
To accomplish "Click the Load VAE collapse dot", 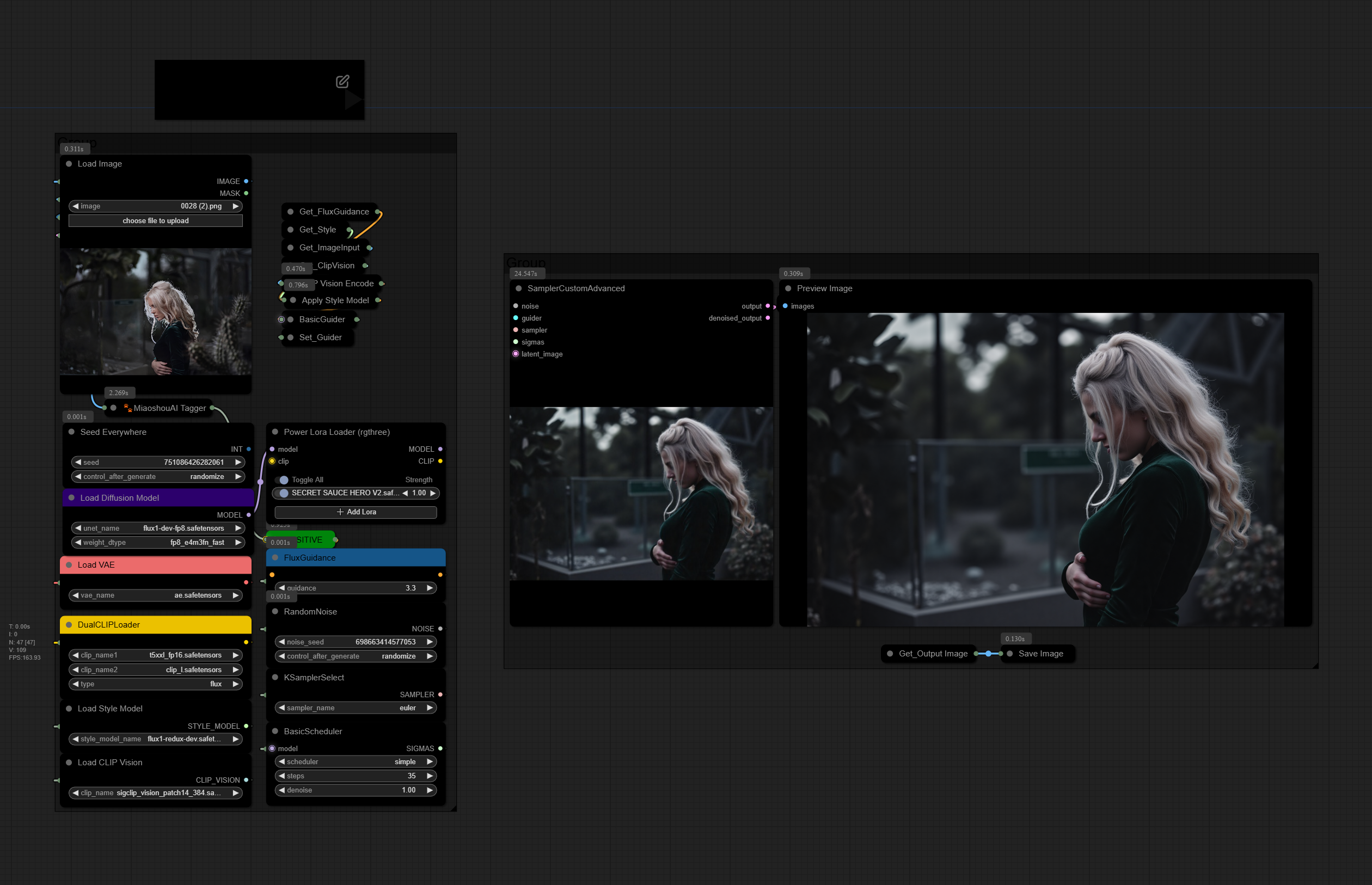I will click(x=69, y=565).
